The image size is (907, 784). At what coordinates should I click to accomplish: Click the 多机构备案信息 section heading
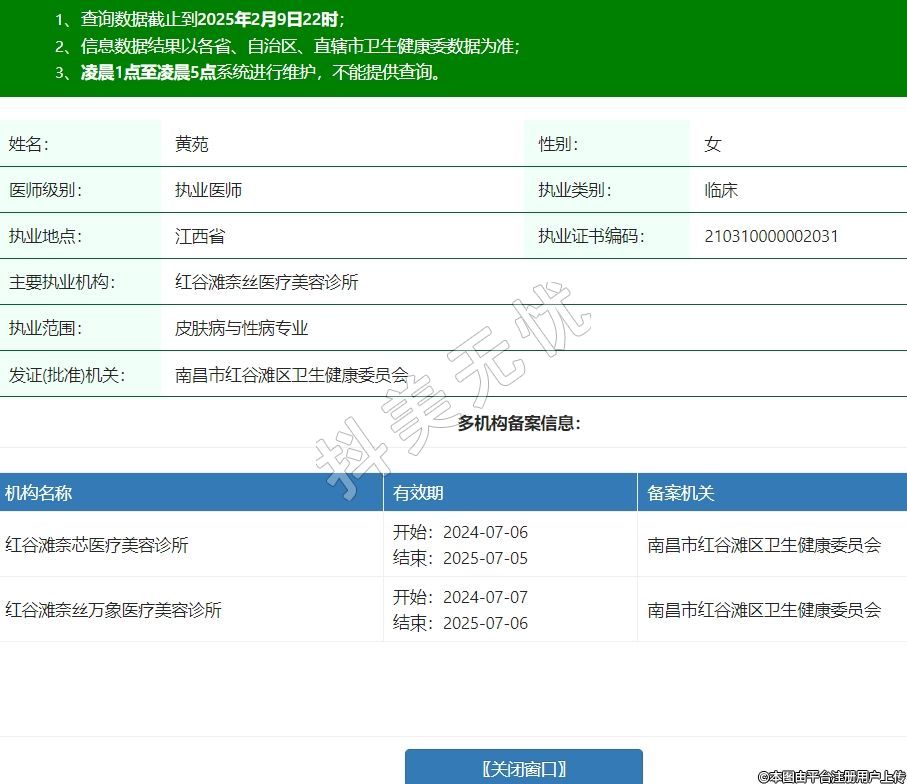[519, 423]
